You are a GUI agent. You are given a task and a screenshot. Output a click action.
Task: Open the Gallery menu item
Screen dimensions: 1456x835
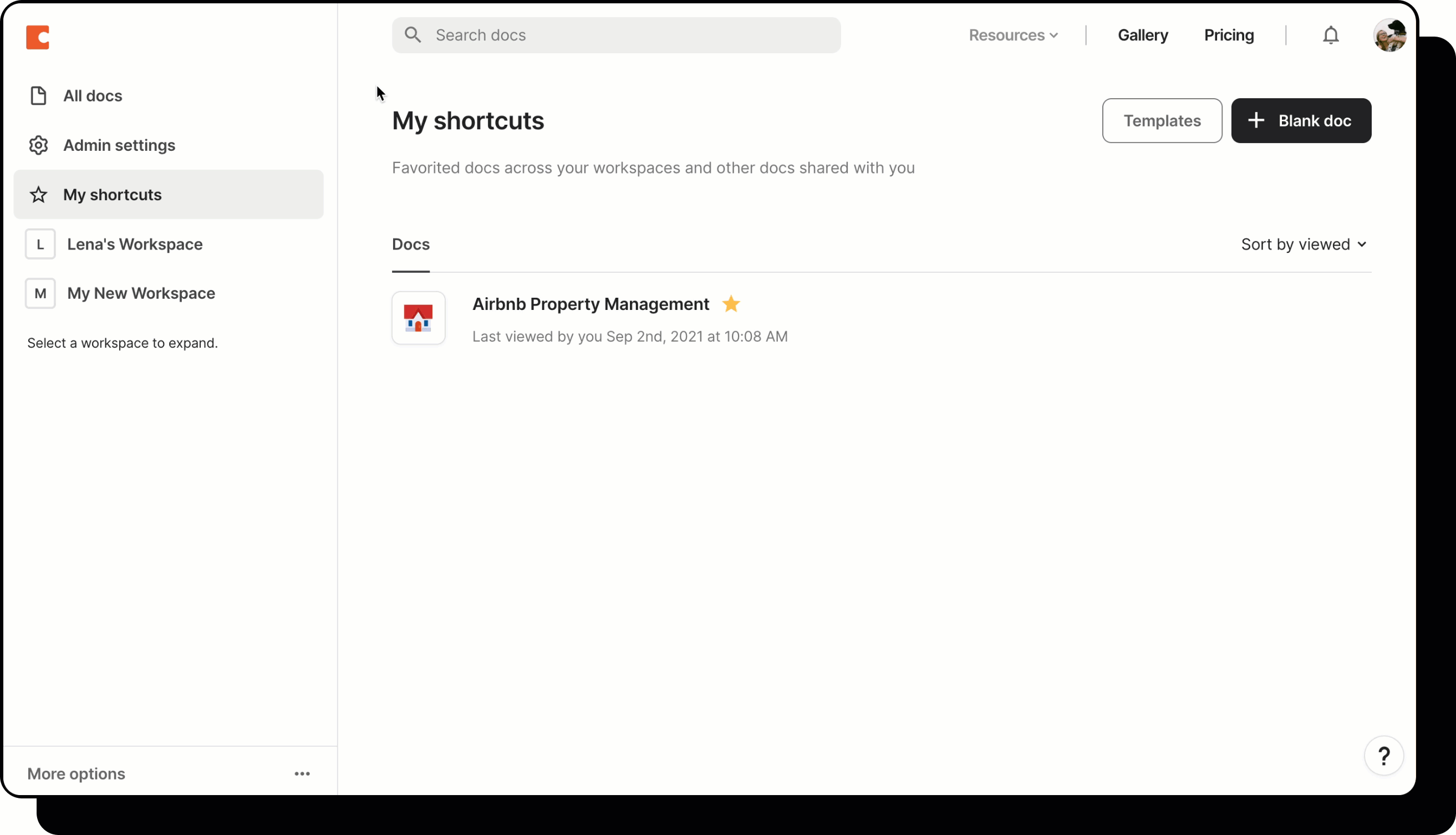click(x=1142, y=35)
